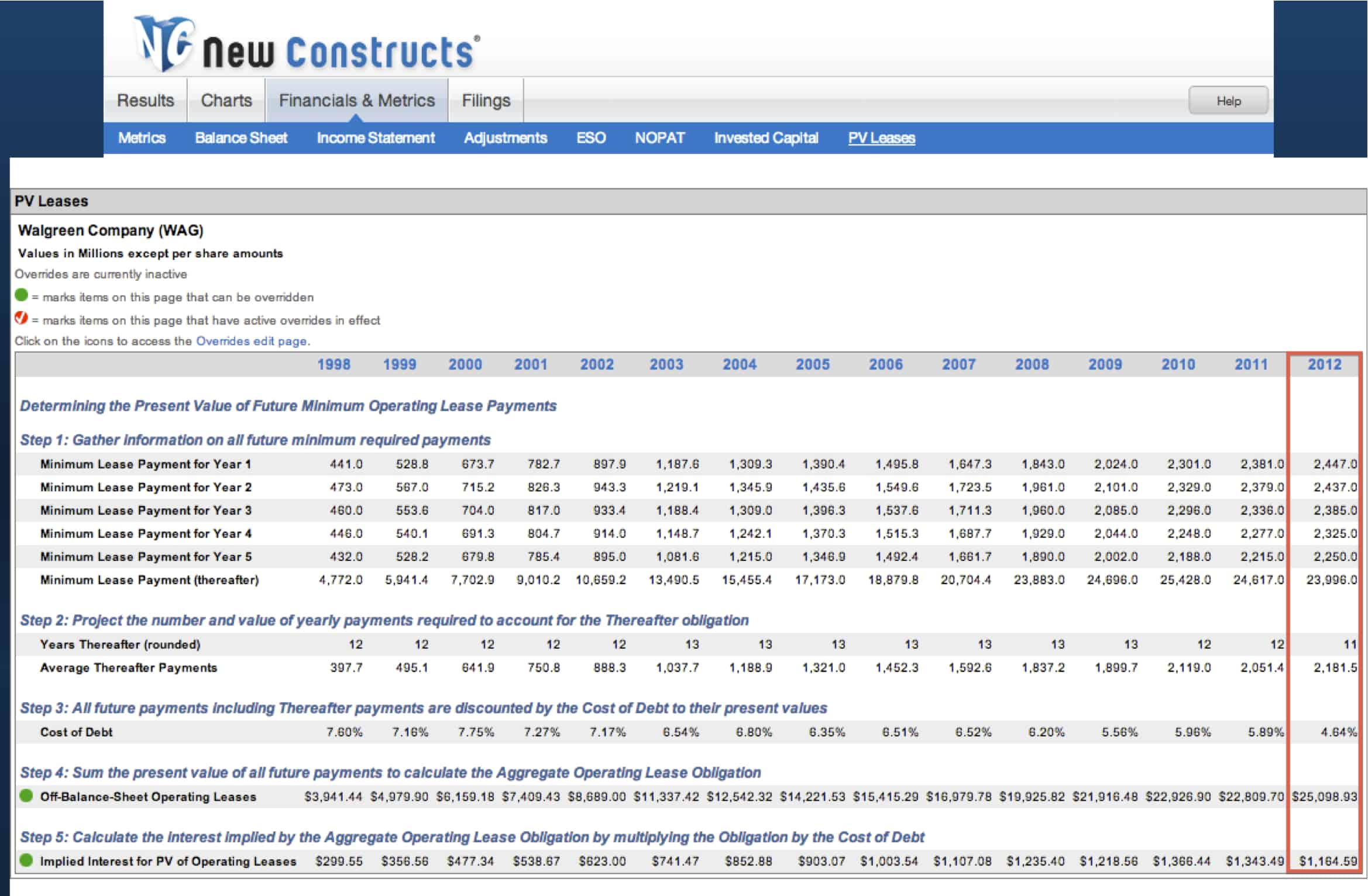Click 2012 thereafter value 23,996.0

pos(1331,580)
